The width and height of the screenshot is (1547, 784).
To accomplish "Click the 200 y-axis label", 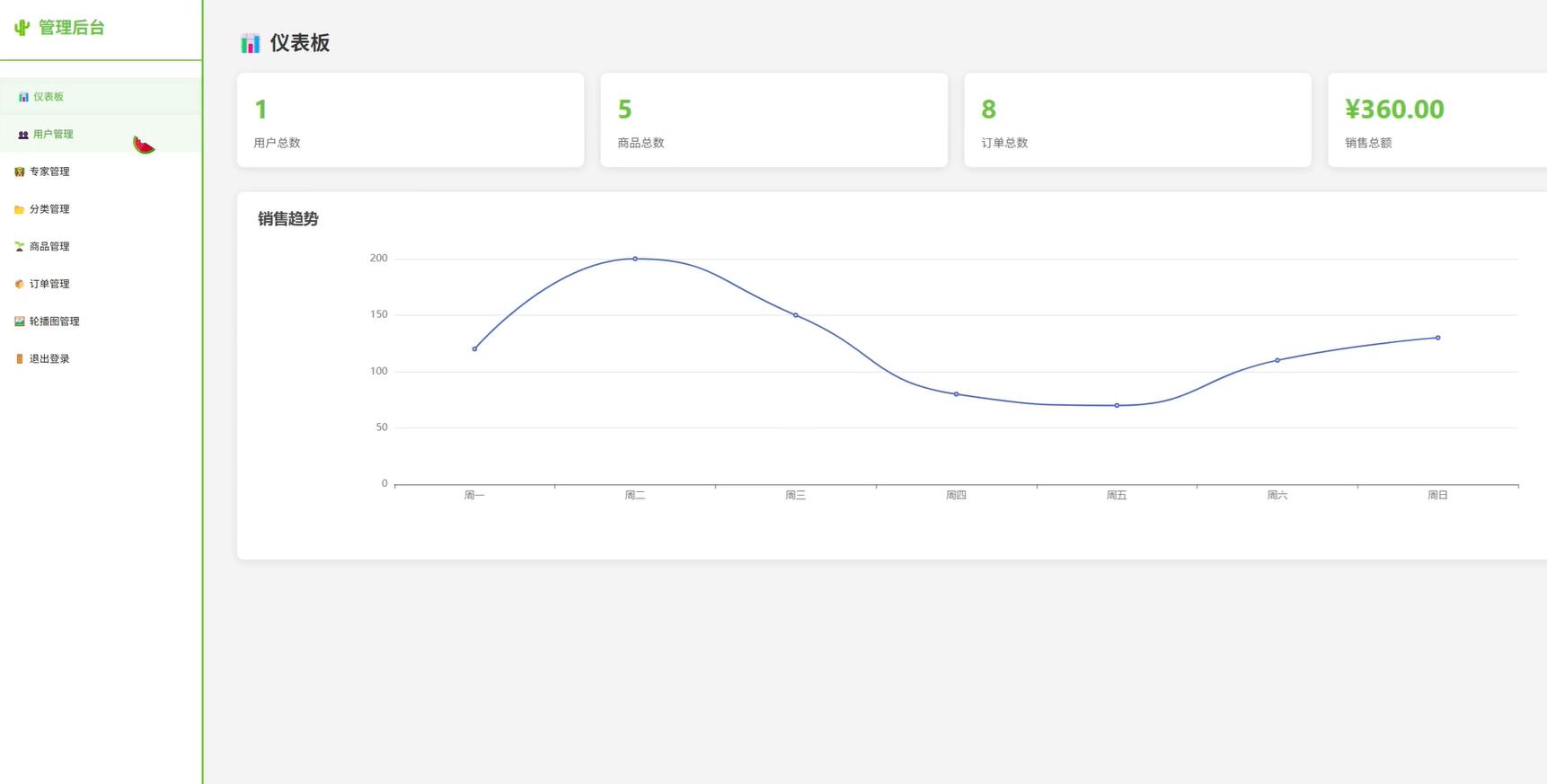I will click(x=378, y=259).
